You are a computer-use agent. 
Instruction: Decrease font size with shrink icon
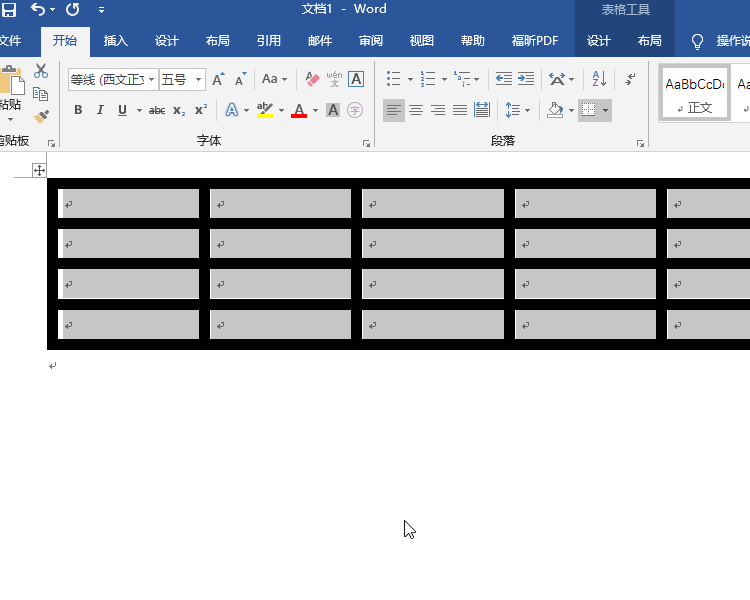click(240, 79)
